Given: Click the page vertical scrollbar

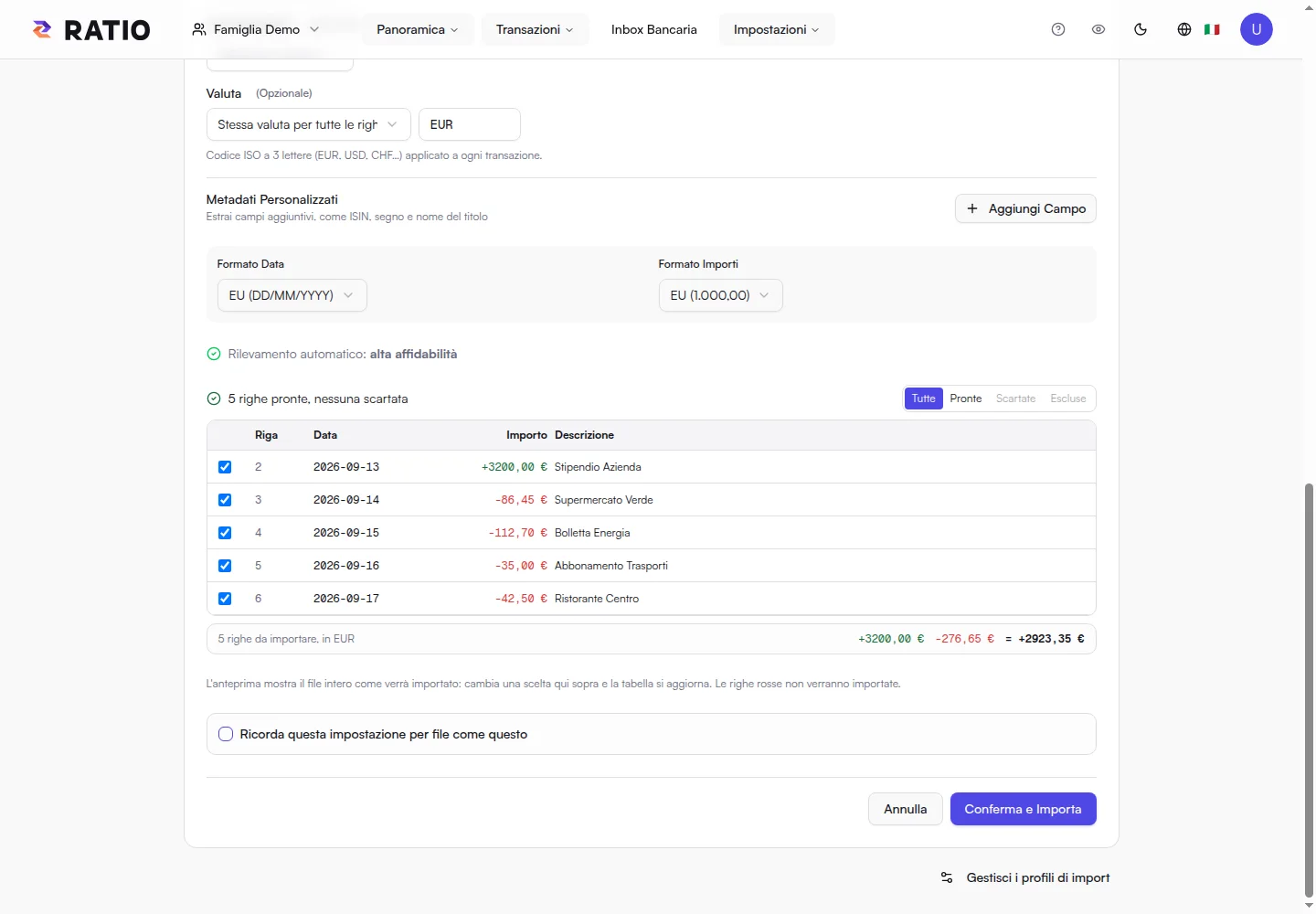Looking at the screenshot, I should 1309,690.
